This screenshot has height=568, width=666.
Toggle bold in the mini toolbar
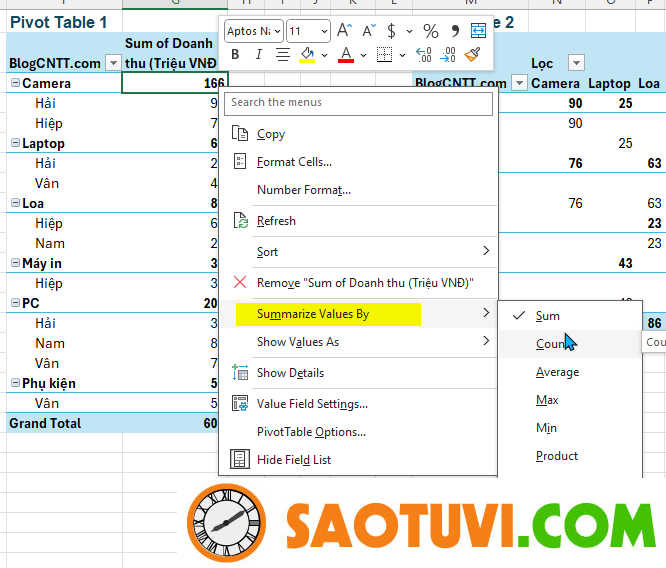coord(235,55)
